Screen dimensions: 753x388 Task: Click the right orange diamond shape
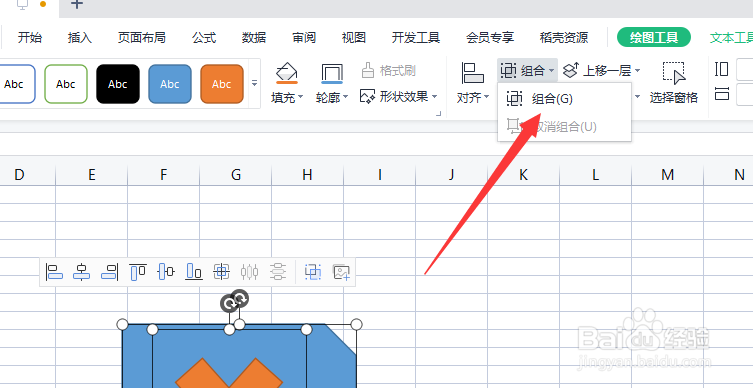(x=256, y=375)
